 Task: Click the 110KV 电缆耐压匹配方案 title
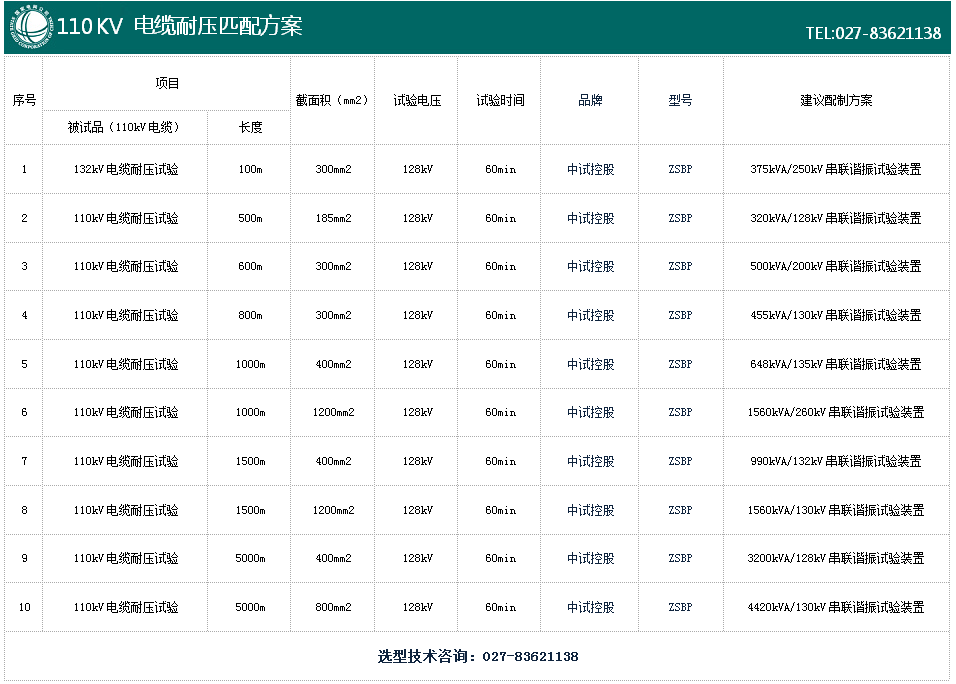[x=180, y=27]
